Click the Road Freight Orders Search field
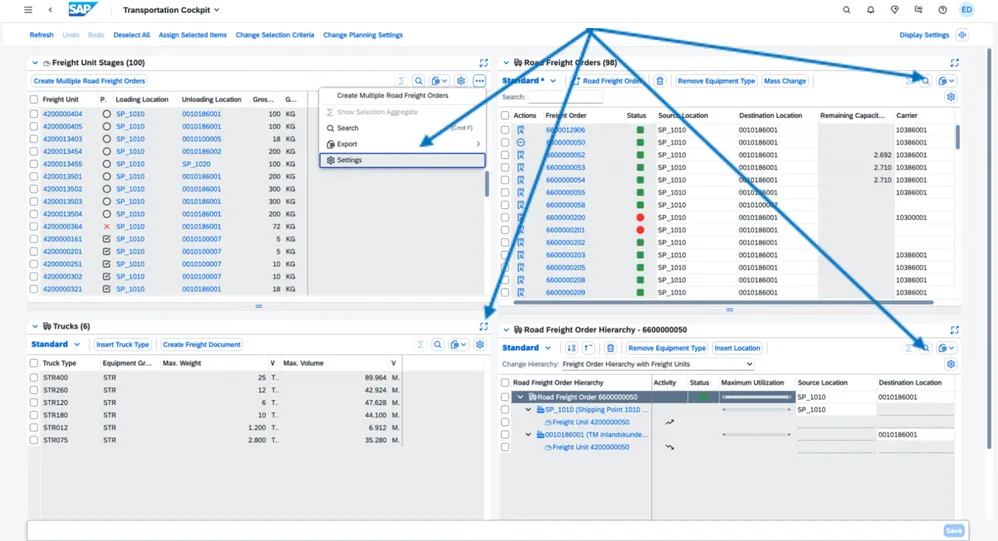Viewport: 998px width, 541px height. coord(565,97)
